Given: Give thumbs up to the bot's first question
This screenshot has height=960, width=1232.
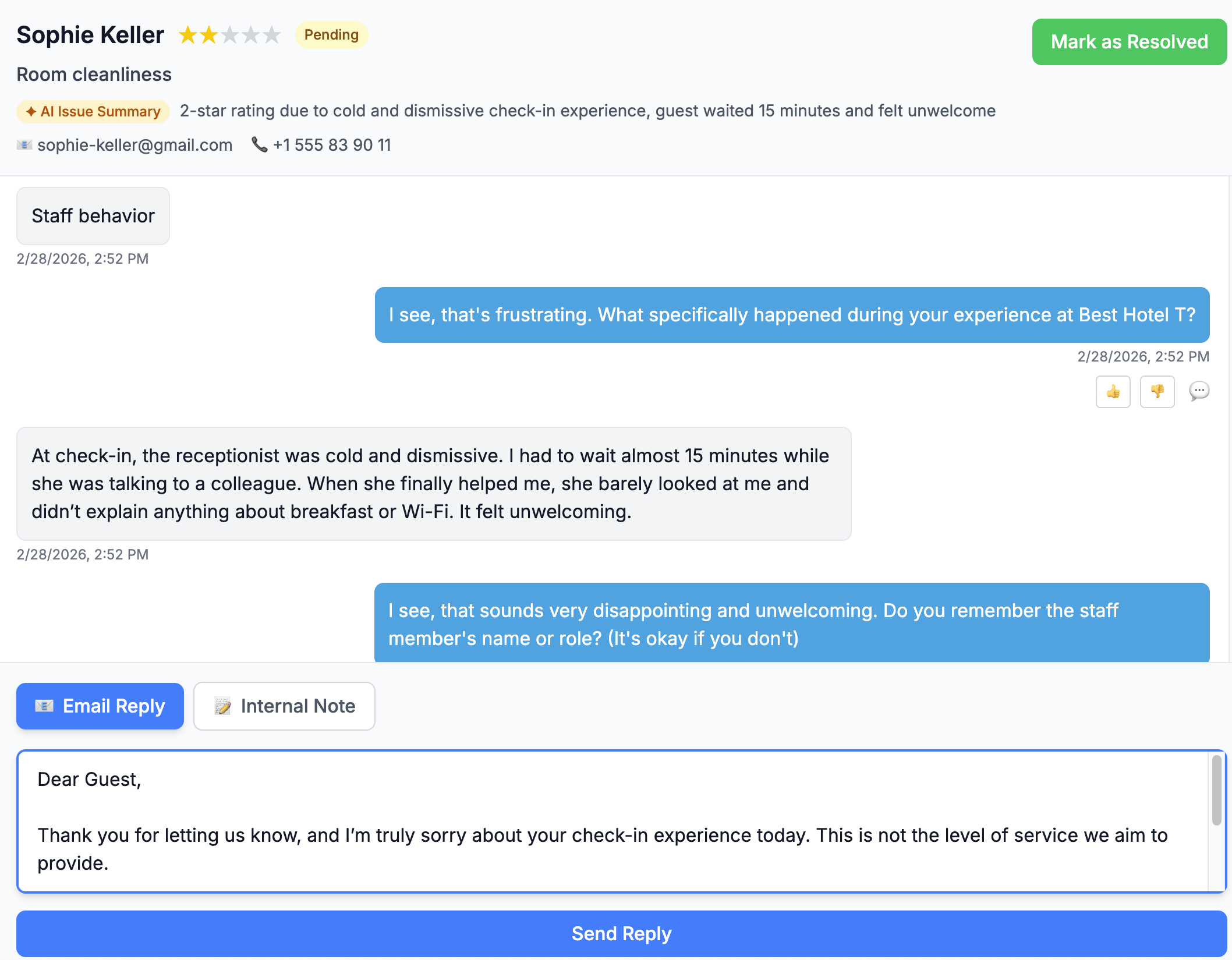Looking at the screenshot, I should point(1113,392).
